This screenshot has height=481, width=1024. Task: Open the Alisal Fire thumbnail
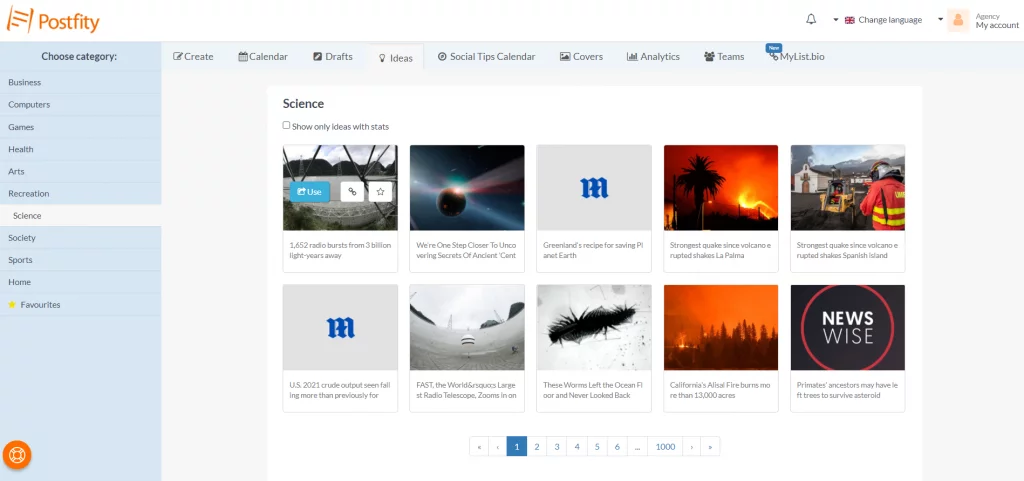721,327
